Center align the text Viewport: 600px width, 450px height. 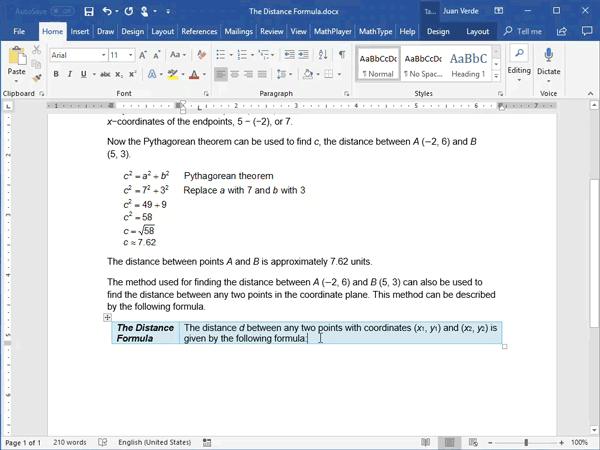pyautogui.click(x=235, y=74)
